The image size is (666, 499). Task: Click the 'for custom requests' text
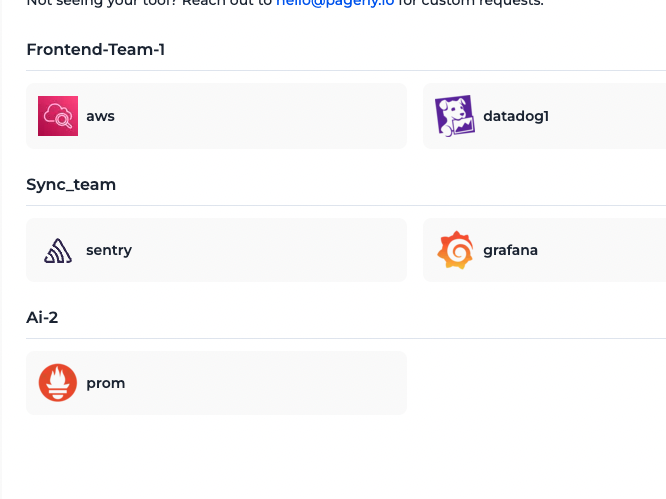(471, 3)
